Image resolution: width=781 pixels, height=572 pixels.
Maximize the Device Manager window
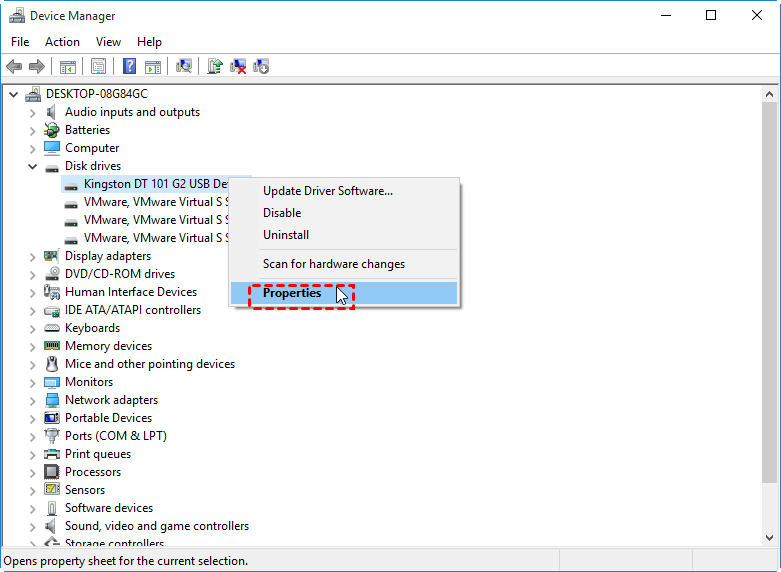point(711,15)
